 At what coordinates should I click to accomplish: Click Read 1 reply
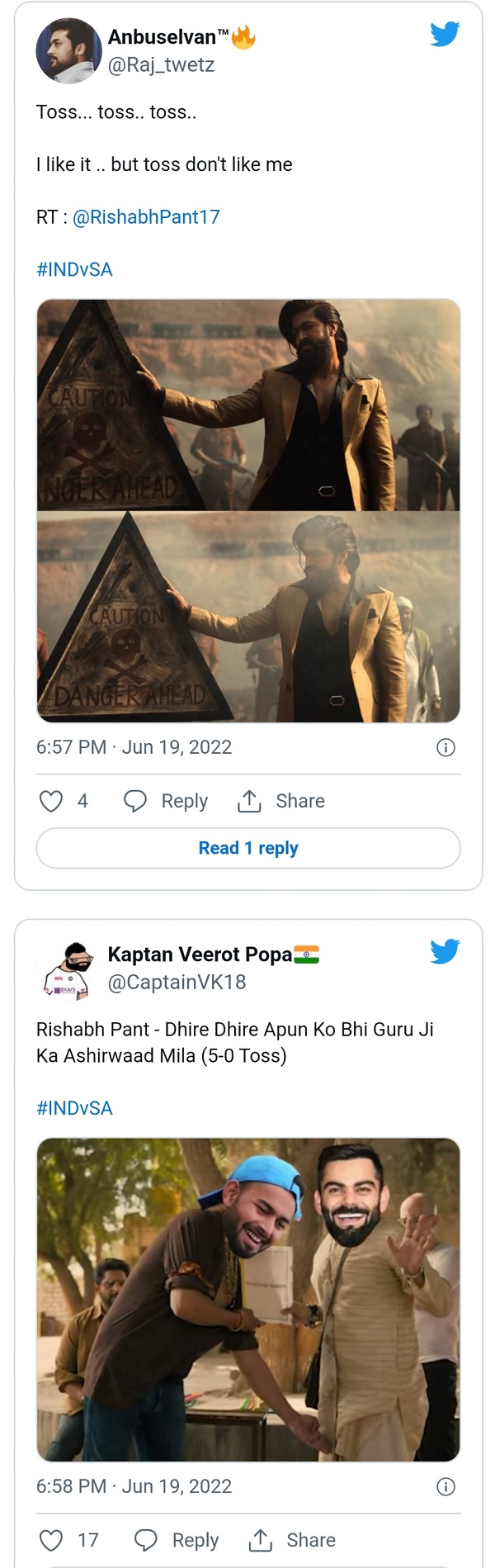[x=247, y=848]
